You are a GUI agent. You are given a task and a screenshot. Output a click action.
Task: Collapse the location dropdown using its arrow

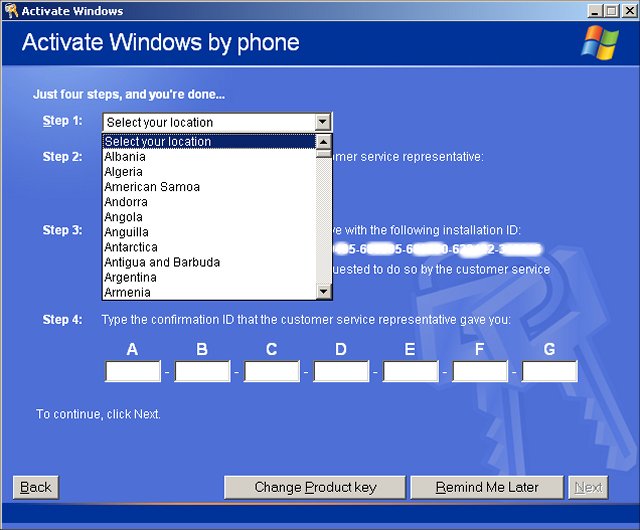322,122
